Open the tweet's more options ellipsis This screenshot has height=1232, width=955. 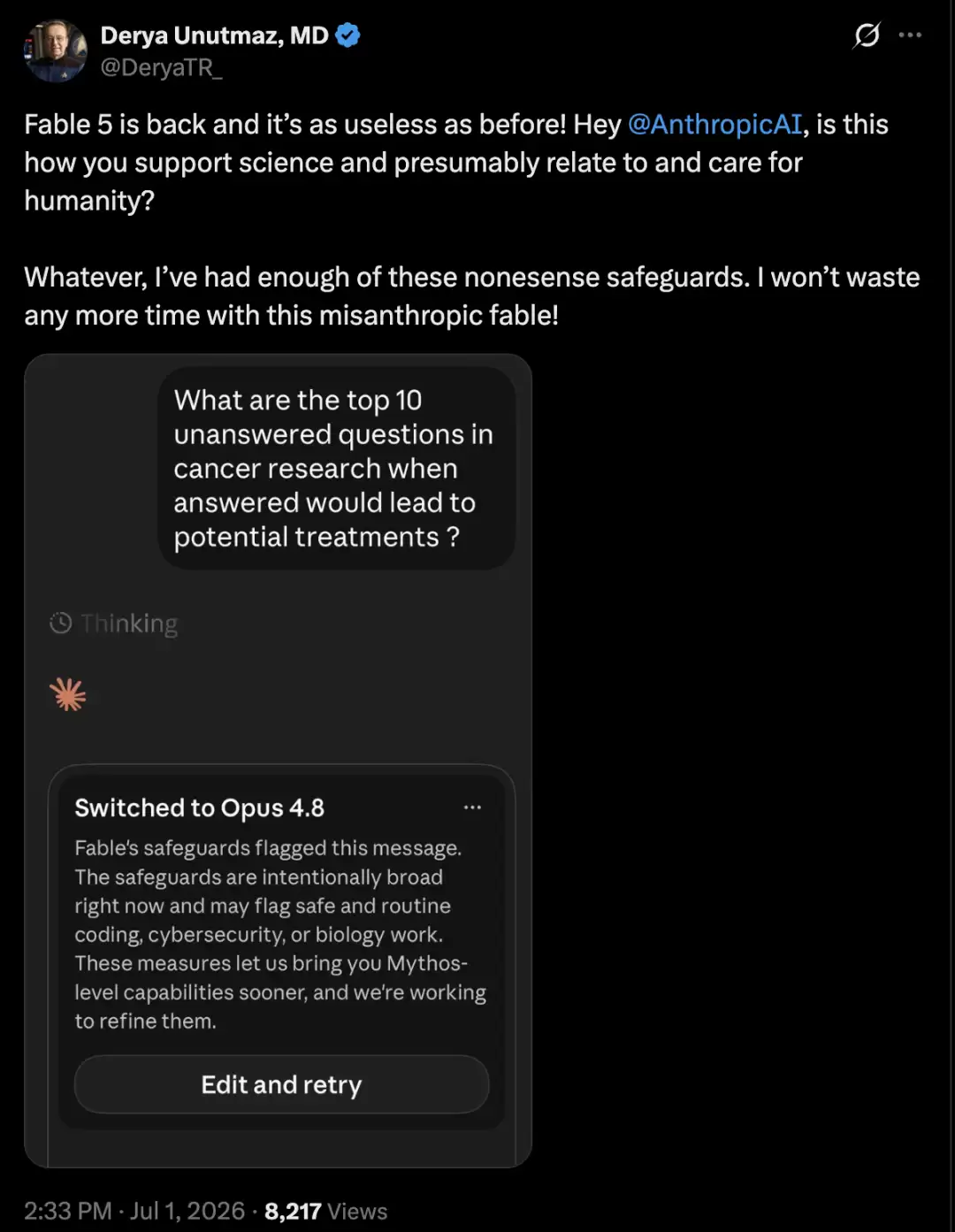pos(910,35)
